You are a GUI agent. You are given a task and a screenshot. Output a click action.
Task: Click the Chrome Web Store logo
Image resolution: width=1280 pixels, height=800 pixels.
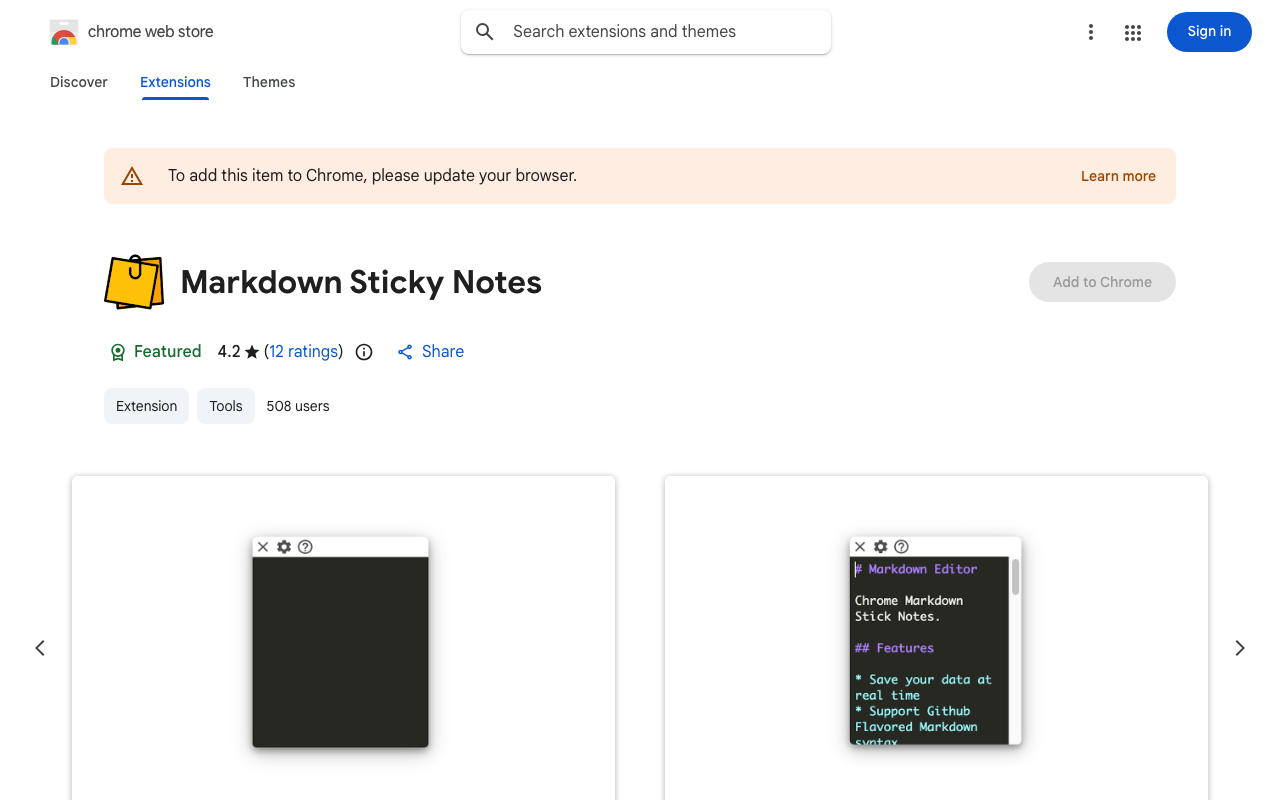pyautogui.click(x=64, y=32)
